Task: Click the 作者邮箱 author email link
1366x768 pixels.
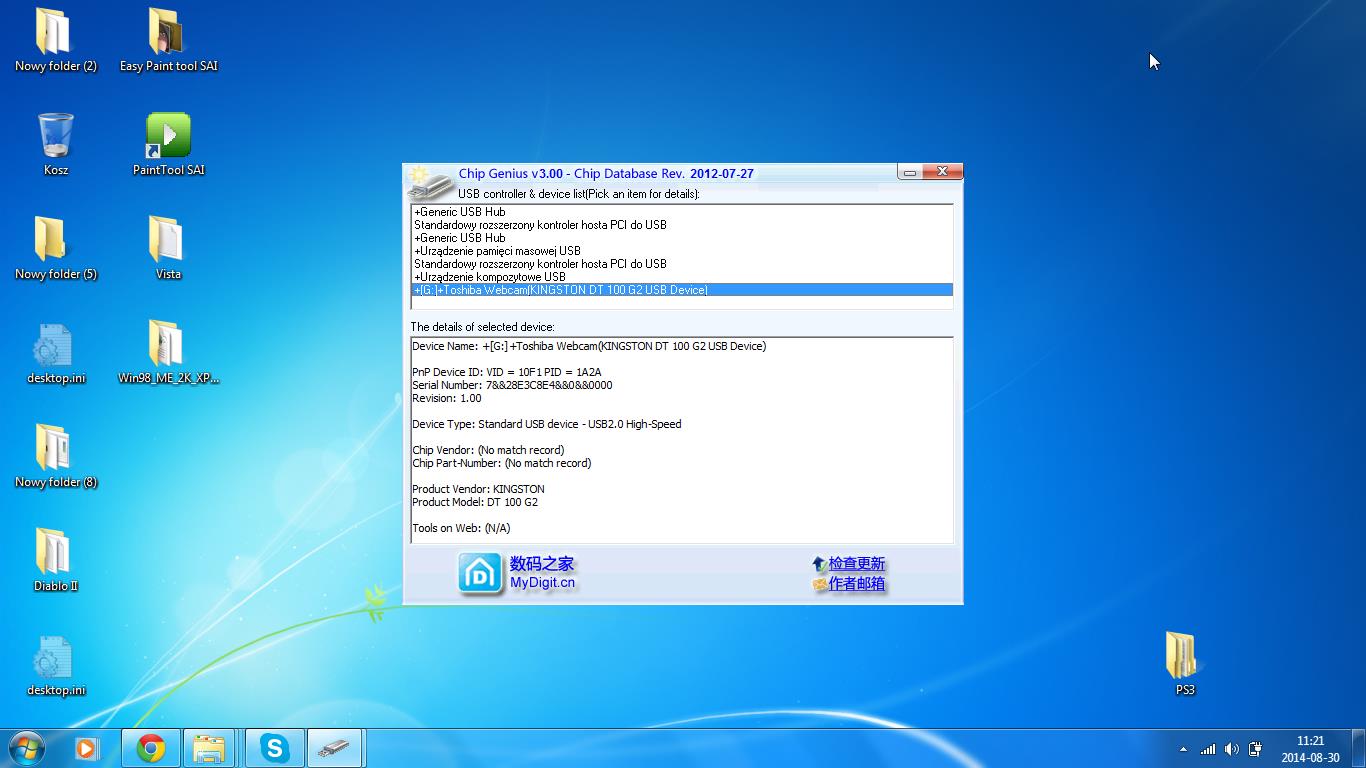Action: 856,584
